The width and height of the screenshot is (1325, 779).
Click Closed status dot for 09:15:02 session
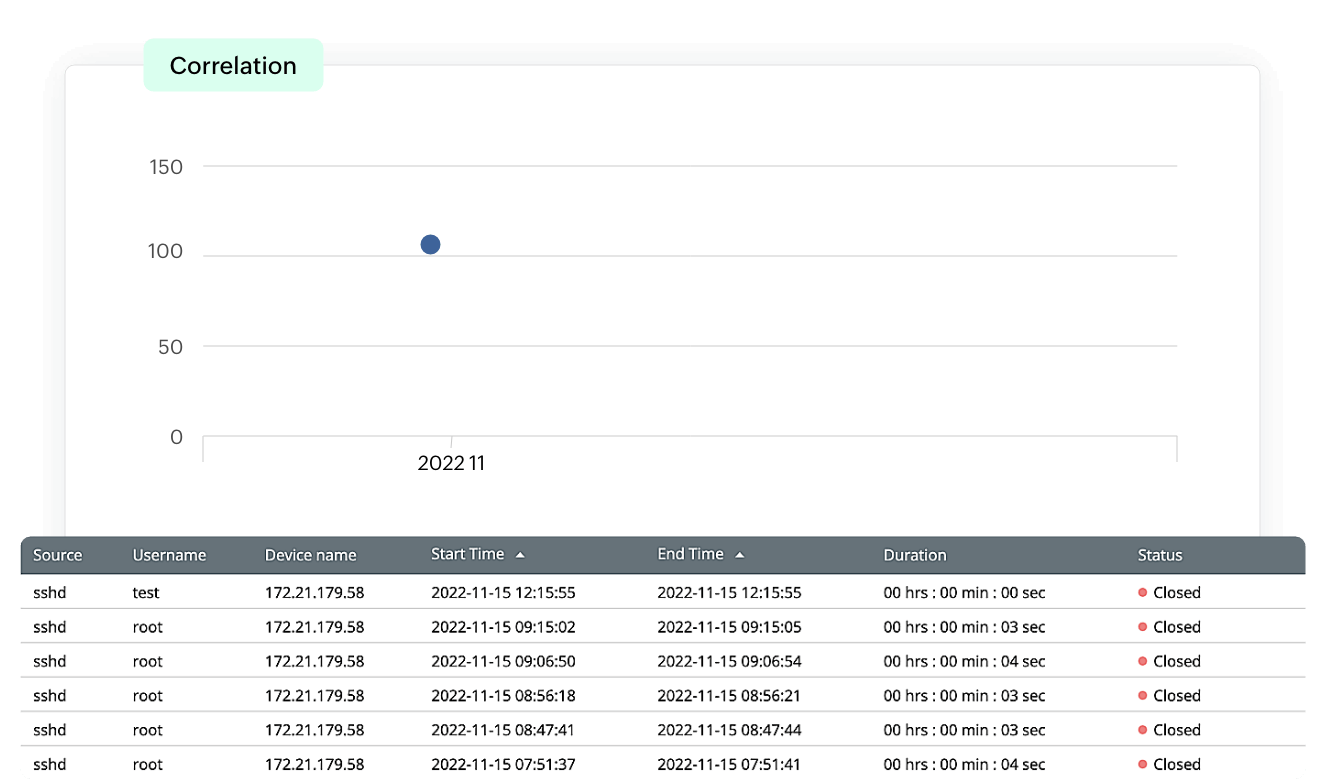(1142, 627)
